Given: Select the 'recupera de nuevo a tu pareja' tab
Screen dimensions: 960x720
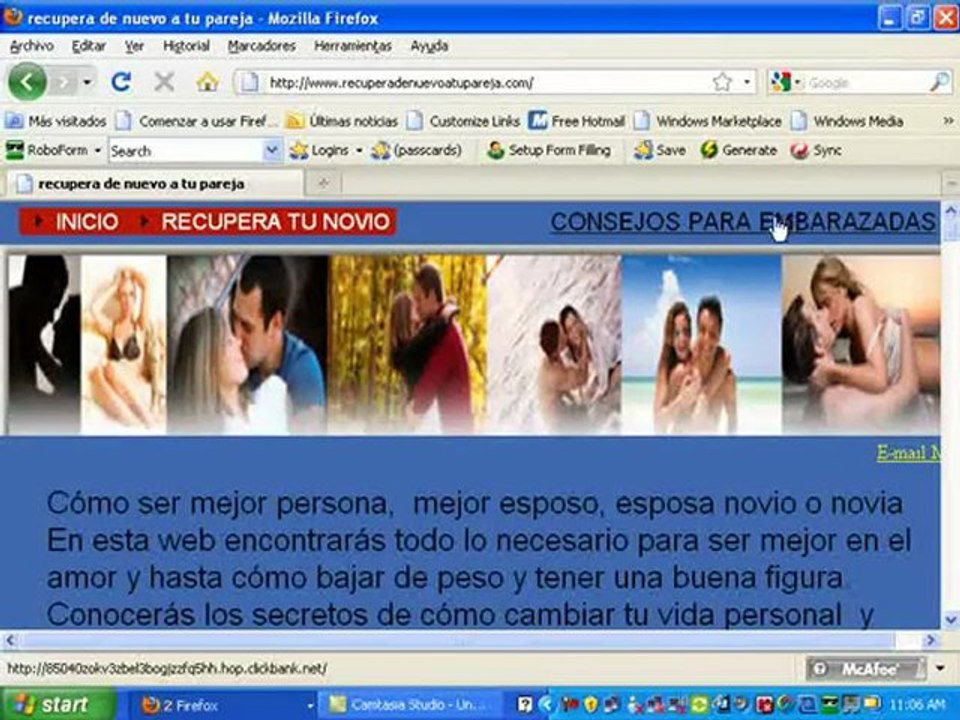Looking at the screenshot, I should [153, 184].
